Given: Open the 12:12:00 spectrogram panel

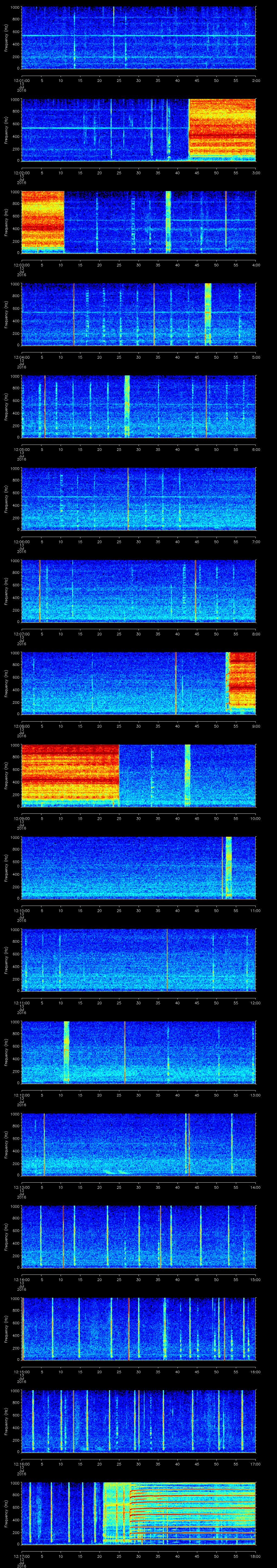Looking at the screenshot, I should [x=138, y=1052].
